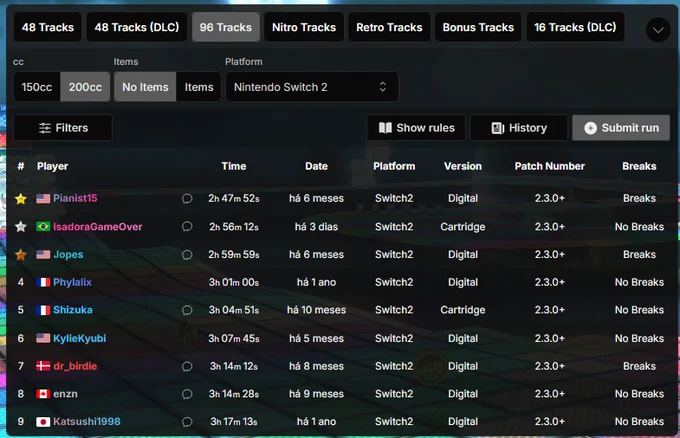Open IsadoraGameOver's player profile
680x438 pixels.
click(x=98, y=226)
